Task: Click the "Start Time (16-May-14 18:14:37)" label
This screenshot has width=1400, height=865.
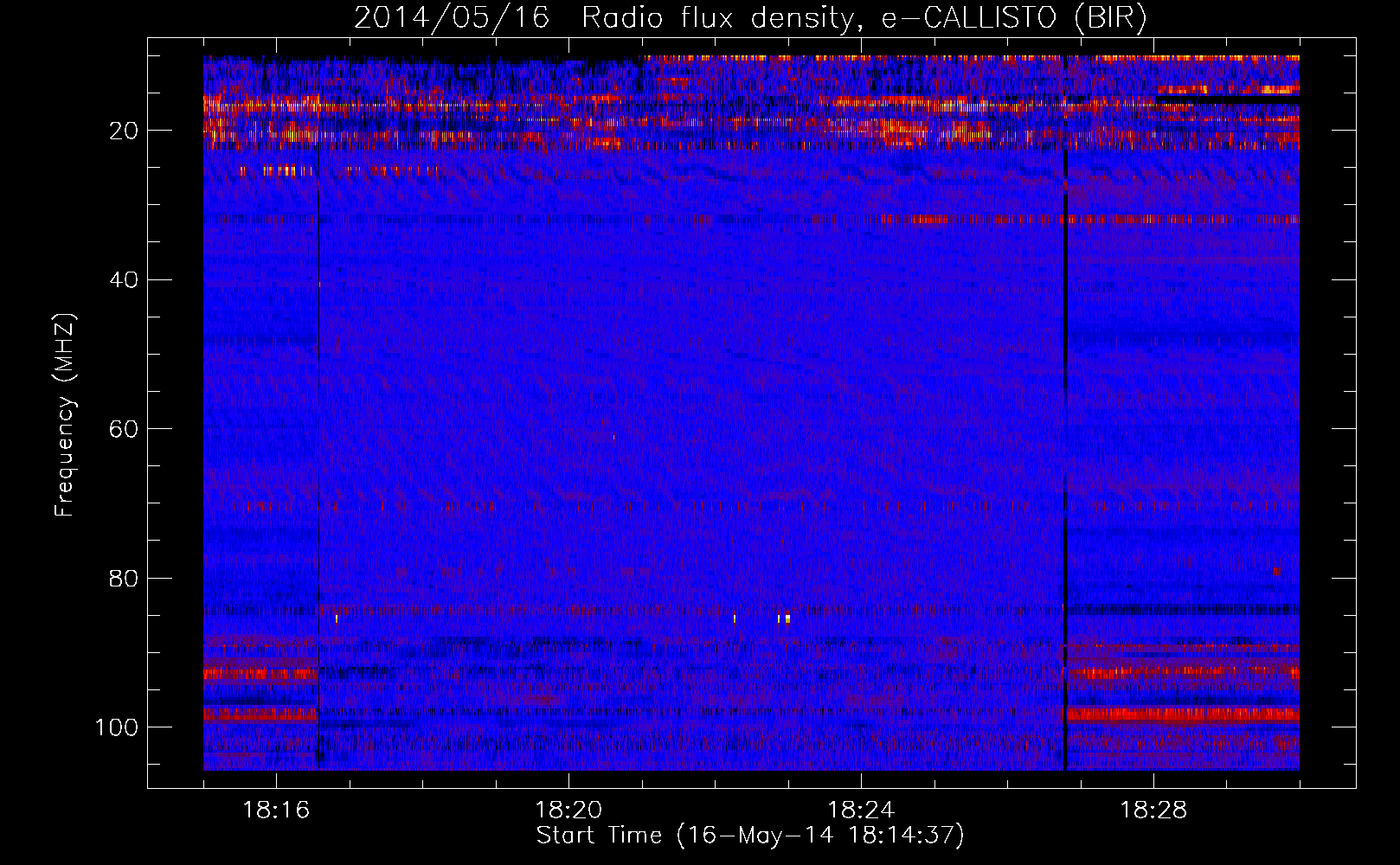Action: click(x=750, y=836)
